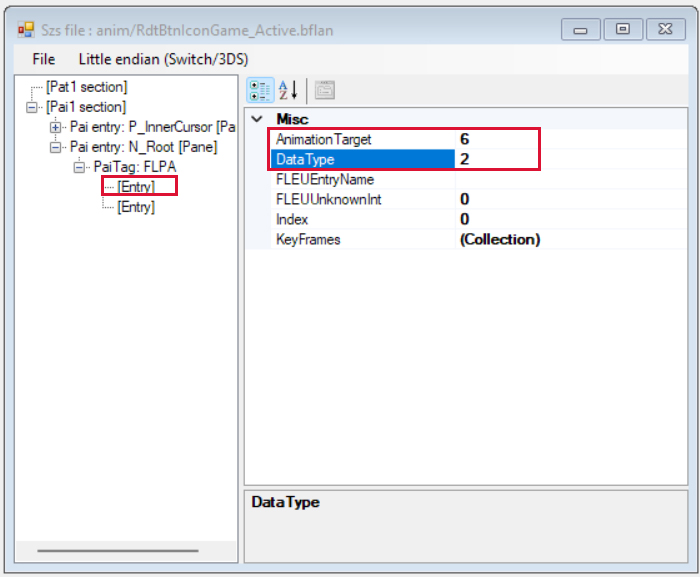Select FLEUEntryName property
700x577 pixels.
point(362,180)
